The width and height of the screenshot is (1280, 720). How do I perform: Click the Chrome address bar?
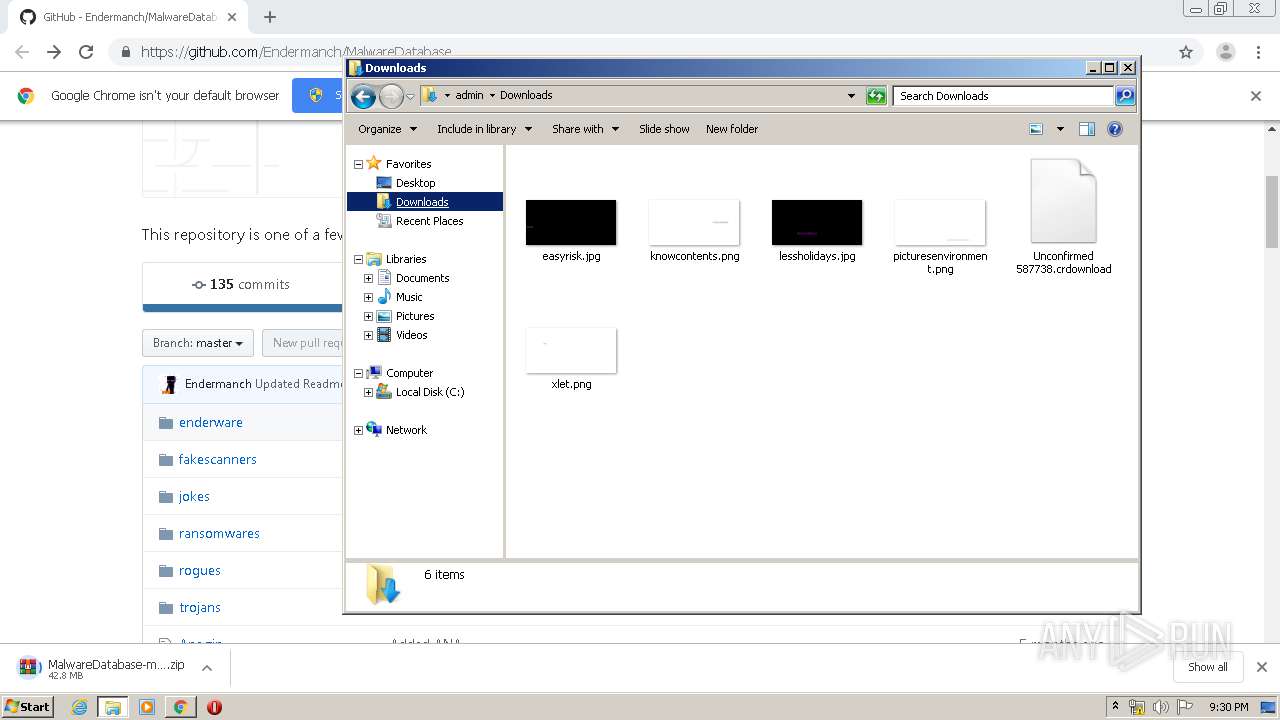click(x=640, y=52)
